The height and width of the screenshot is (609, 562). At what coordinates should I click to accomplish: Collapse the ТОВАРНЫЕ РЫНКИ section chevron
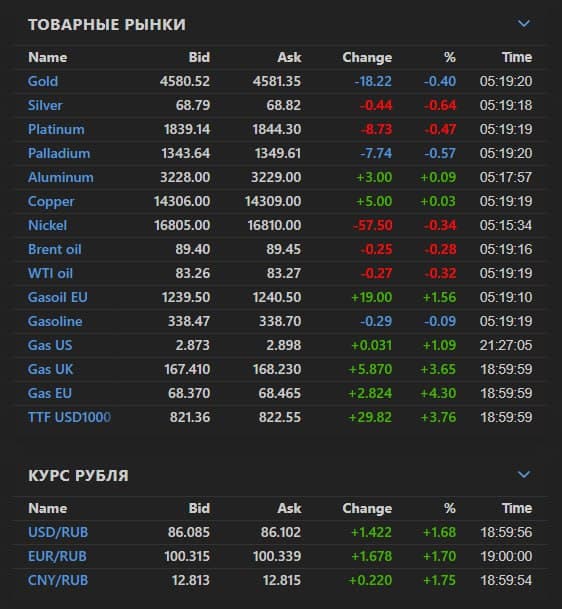tap(524, 24)
